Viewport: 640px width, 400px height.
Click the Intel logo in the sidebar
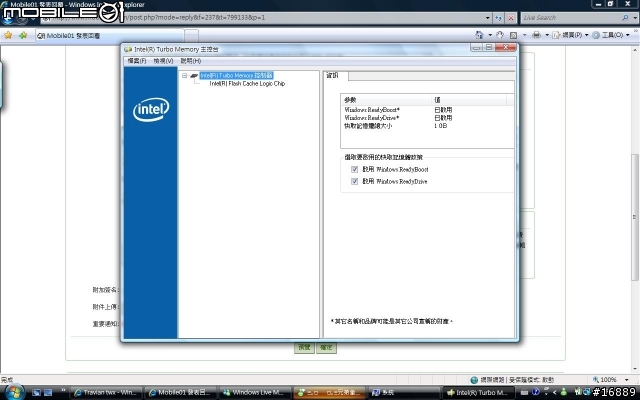[x=151, y=109]
